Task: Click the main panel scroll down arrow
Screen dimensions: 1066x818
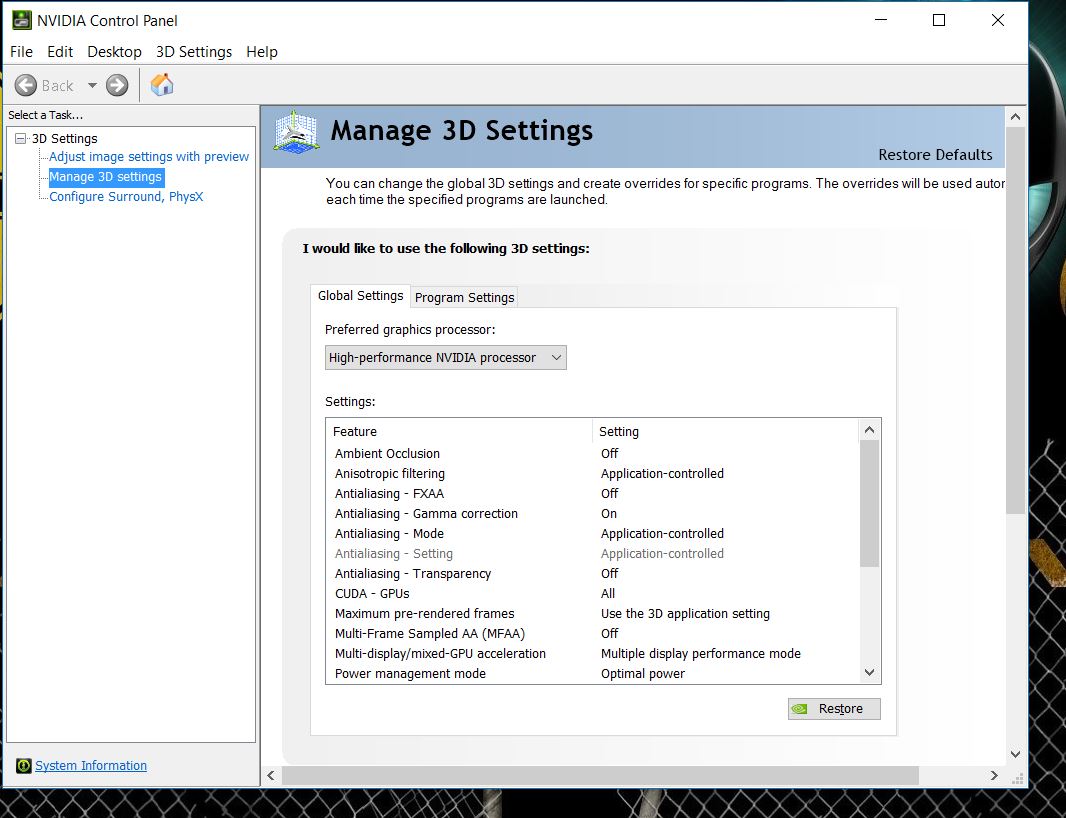Action: coord(1015,754)
